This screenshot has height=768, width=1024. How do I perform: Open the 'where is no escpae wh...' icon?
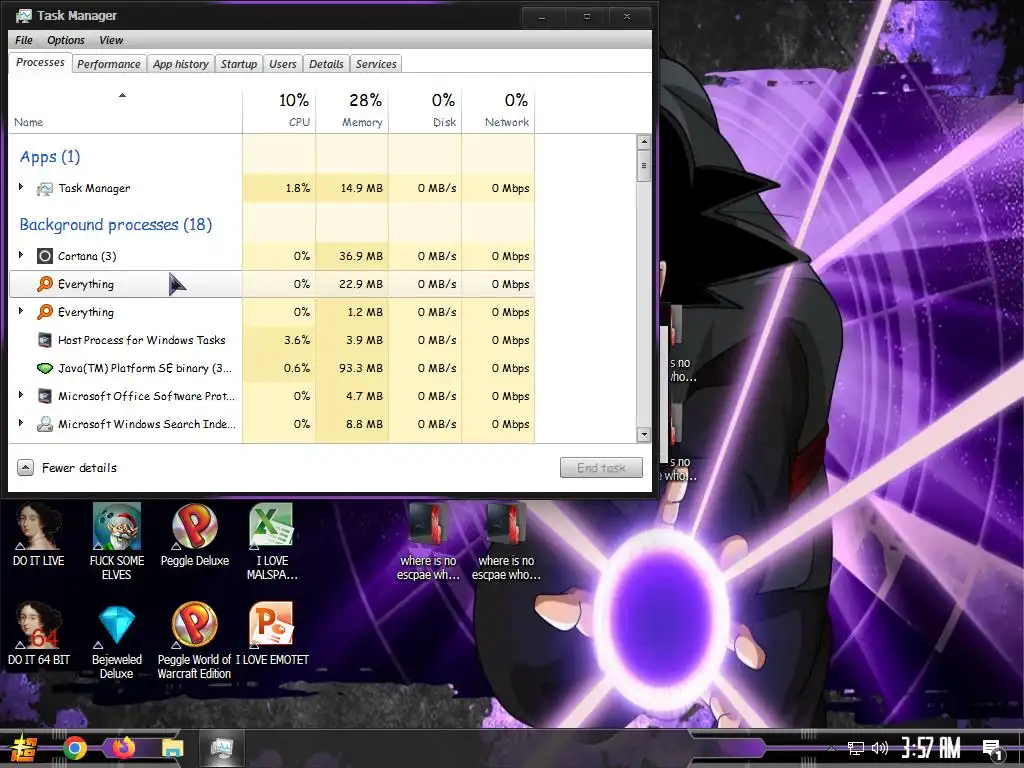(428, 541)
